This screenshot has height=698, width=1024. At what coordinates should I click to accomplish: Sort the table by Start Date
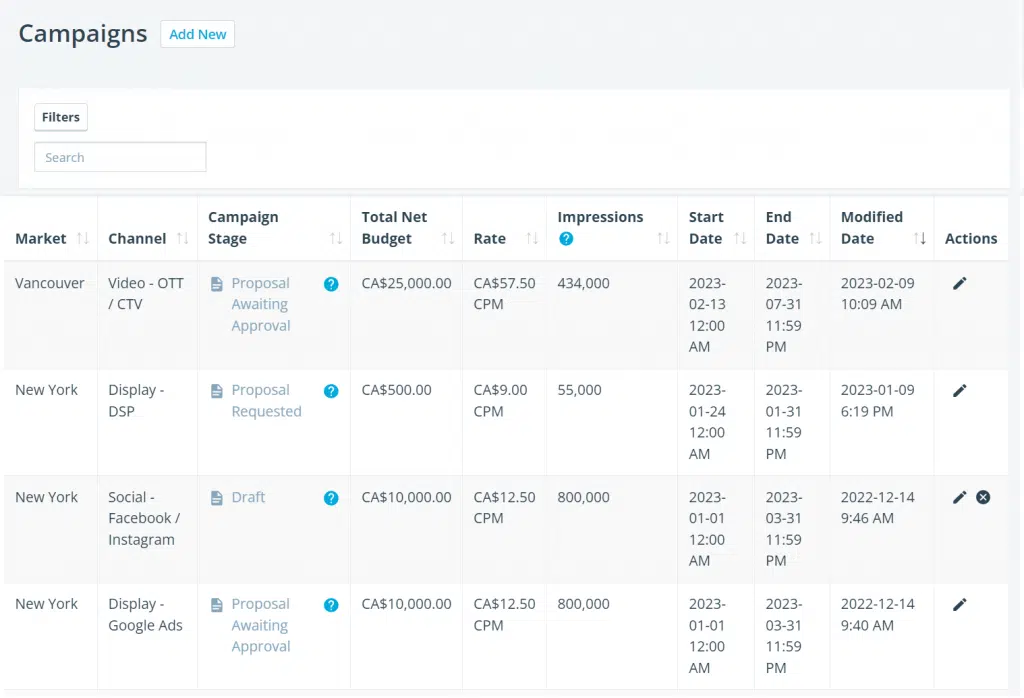(x=740, y=239)
